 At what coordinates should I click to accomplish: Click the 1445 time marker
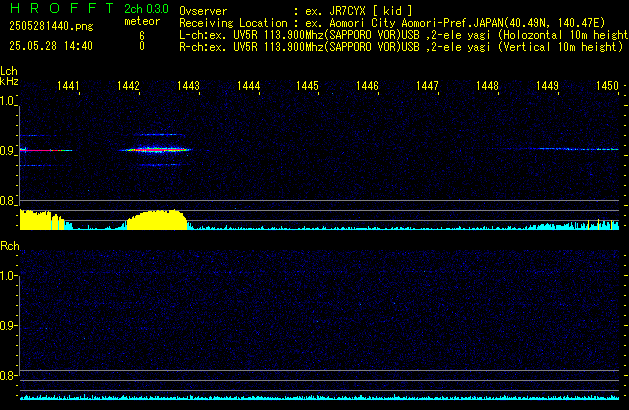[x=307, y=86]
